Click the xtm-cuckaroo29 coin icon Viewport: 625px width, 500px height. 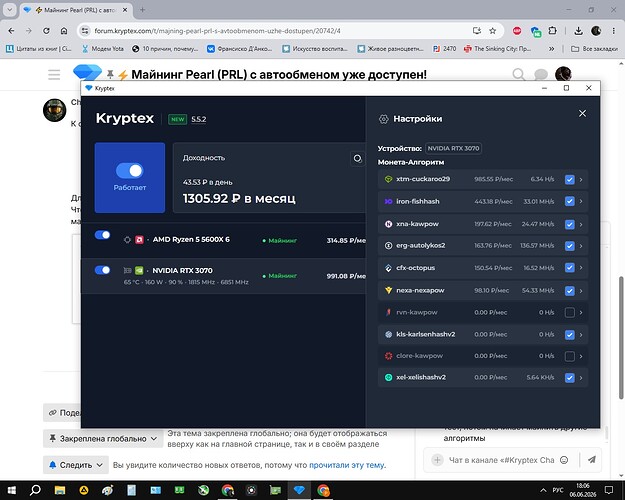[x=388, y=179]
